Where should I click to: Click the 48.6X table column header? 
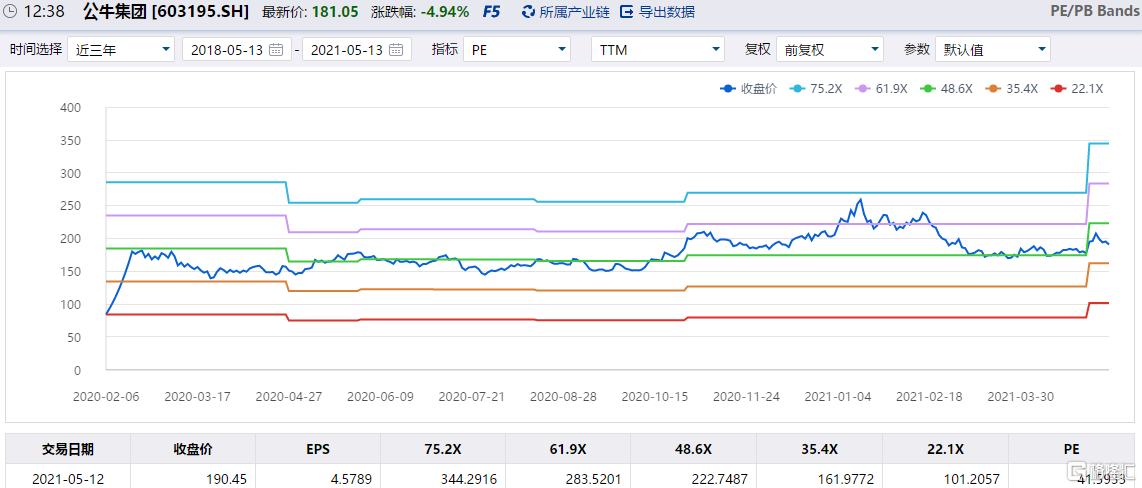tap(694, 449)
